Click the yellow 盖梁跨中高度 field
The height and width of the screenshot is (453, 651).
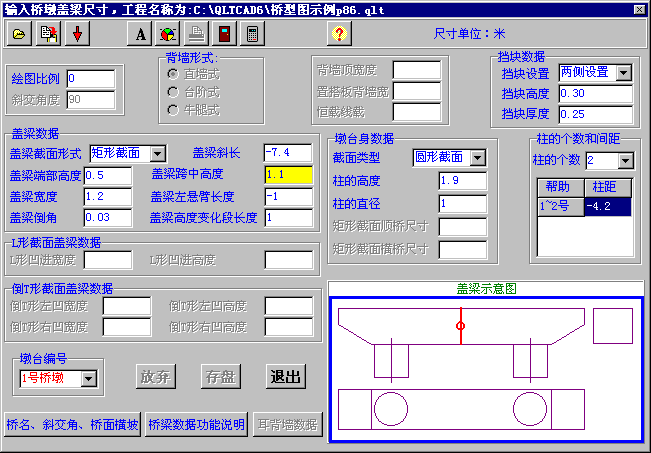pos(289,175)
